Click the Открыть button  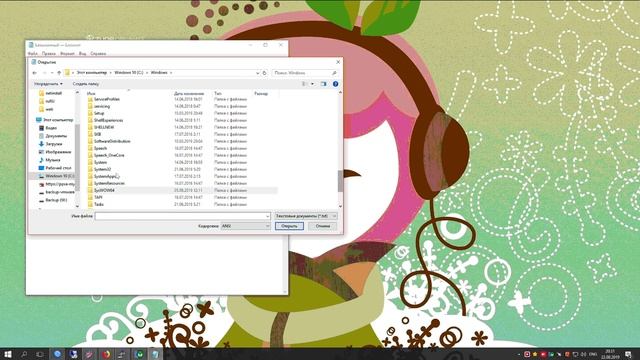click(289, 226)
